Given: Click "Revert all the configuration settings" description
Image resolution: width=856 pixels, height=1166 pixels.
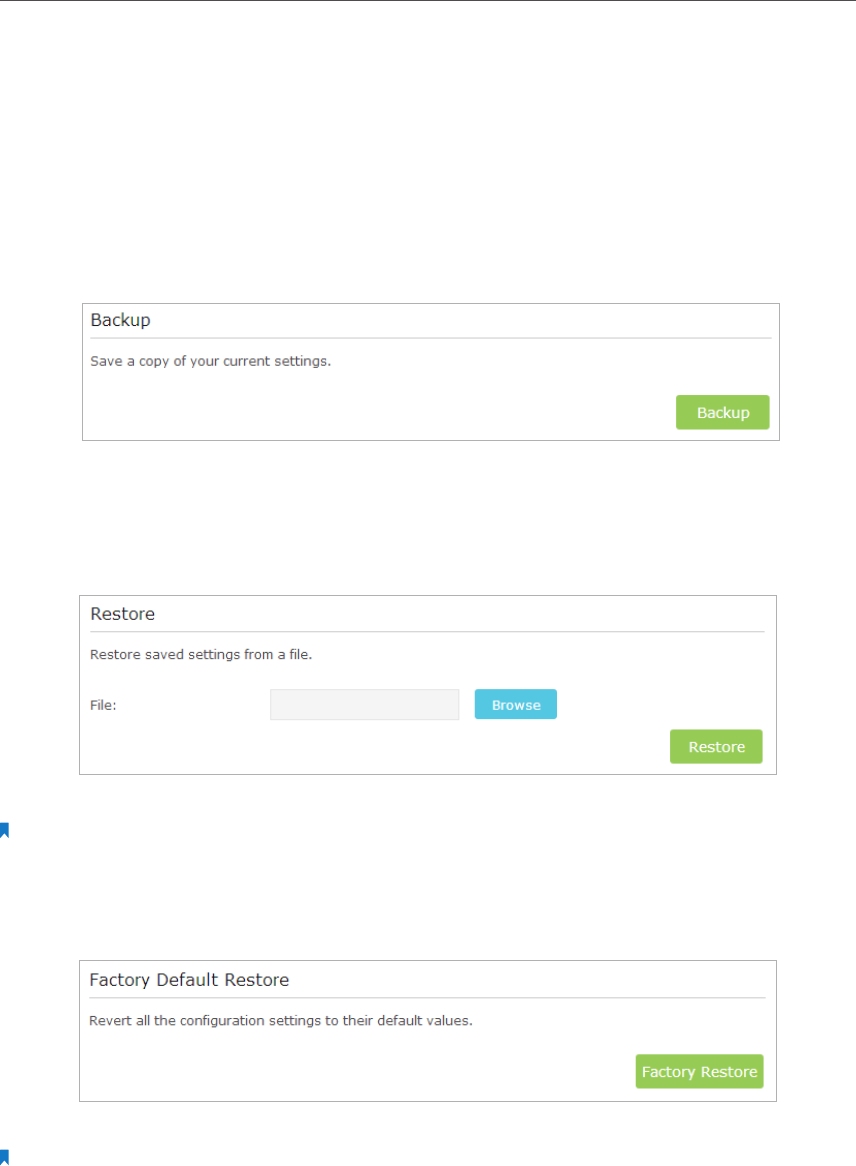Looking at the screenshot, I should 280,1022.
